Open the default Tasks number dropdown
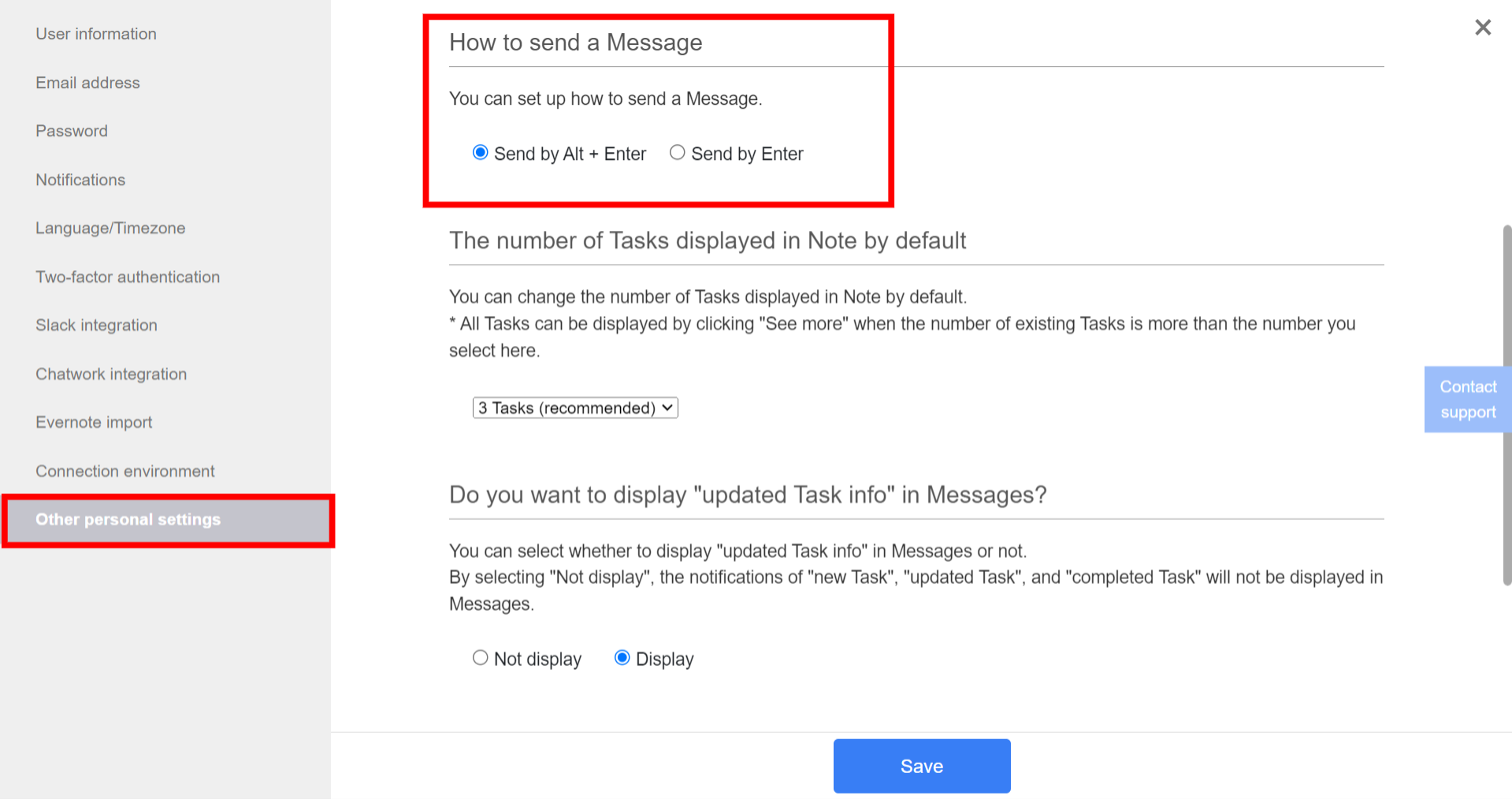The image size is (1512, 799). (574, 407)
